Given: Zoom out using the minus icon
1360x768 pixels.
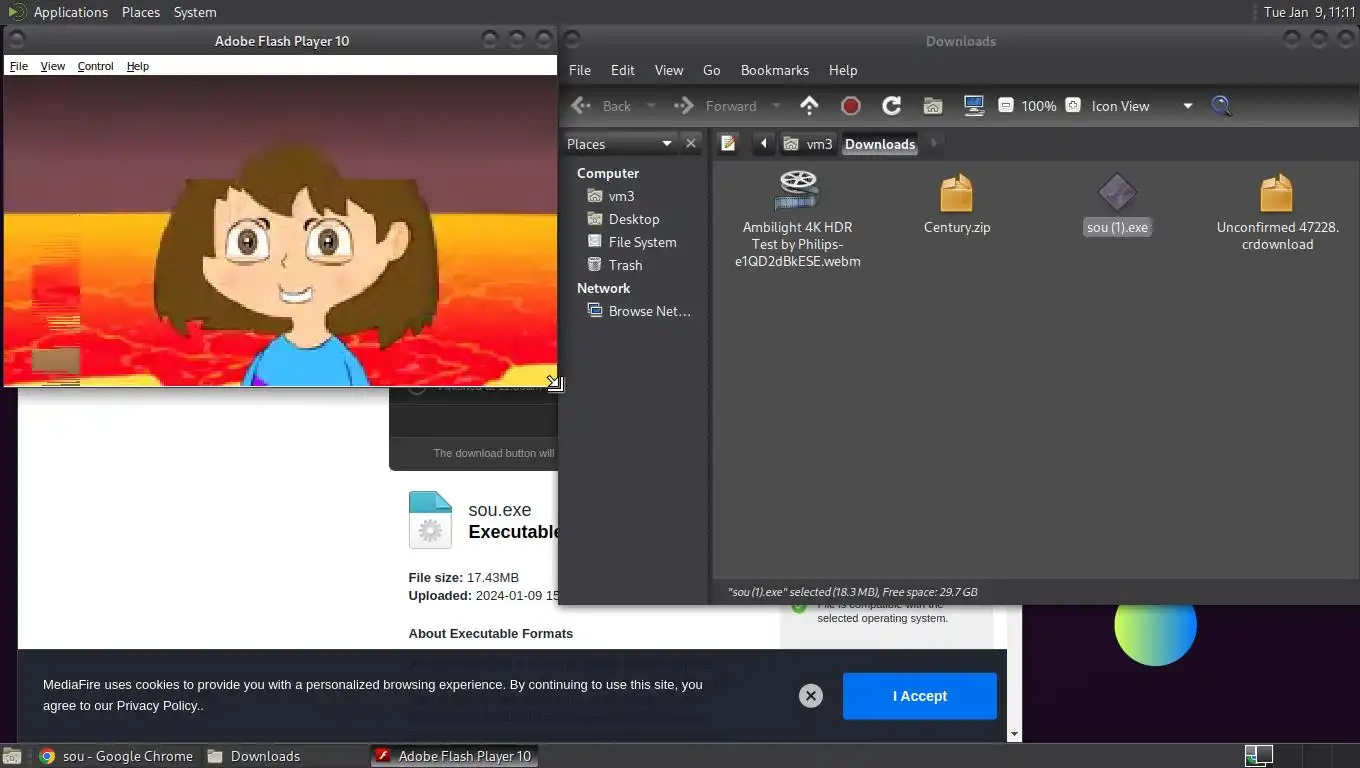Looking at the screenshot, I should tap(1006, 105).
